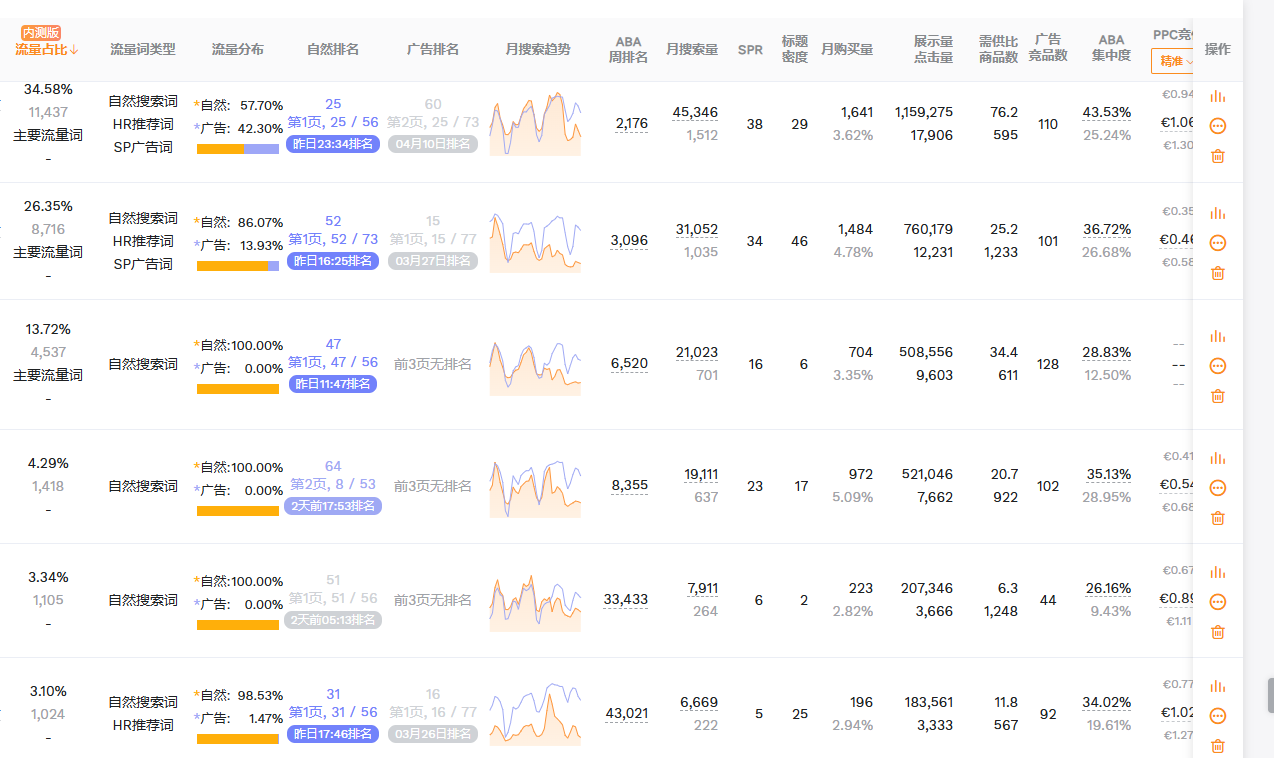Open bar chart icon for 3.10% row
This screenshot has height=758, width=1274.
tap(1217, 686)
